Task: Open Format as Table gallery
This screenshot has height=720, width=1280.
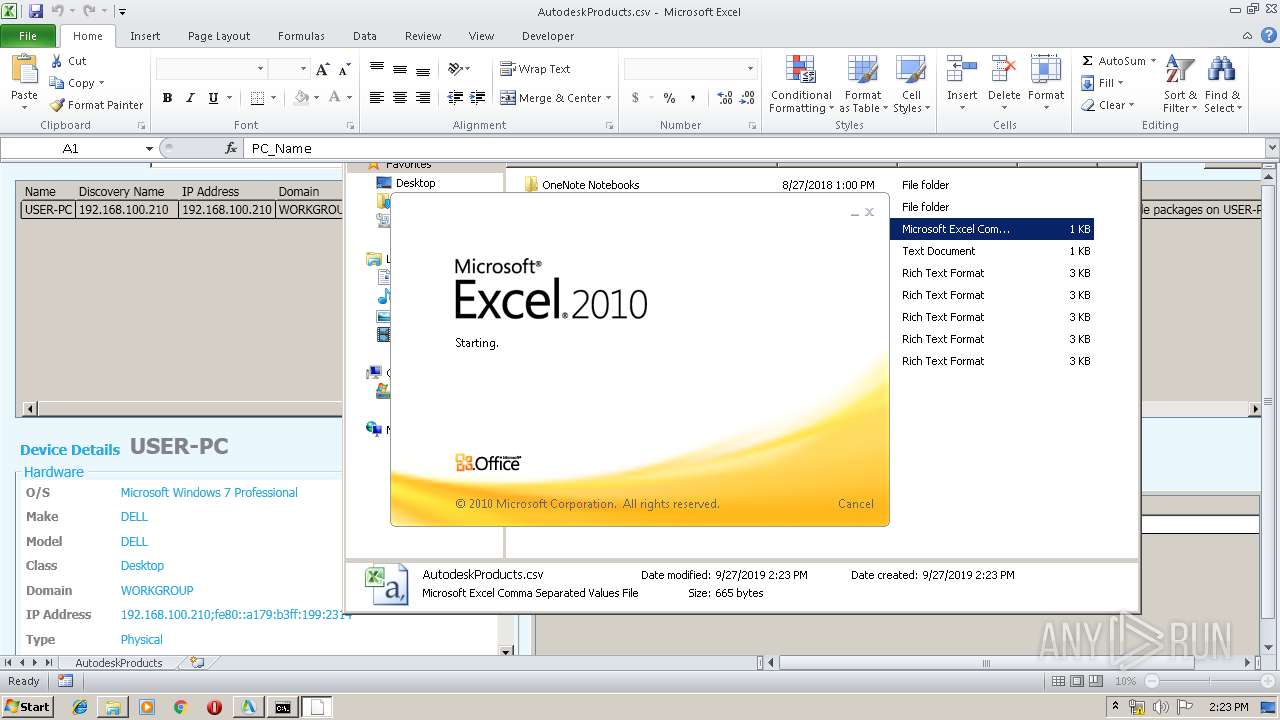Action: point(863,85)
